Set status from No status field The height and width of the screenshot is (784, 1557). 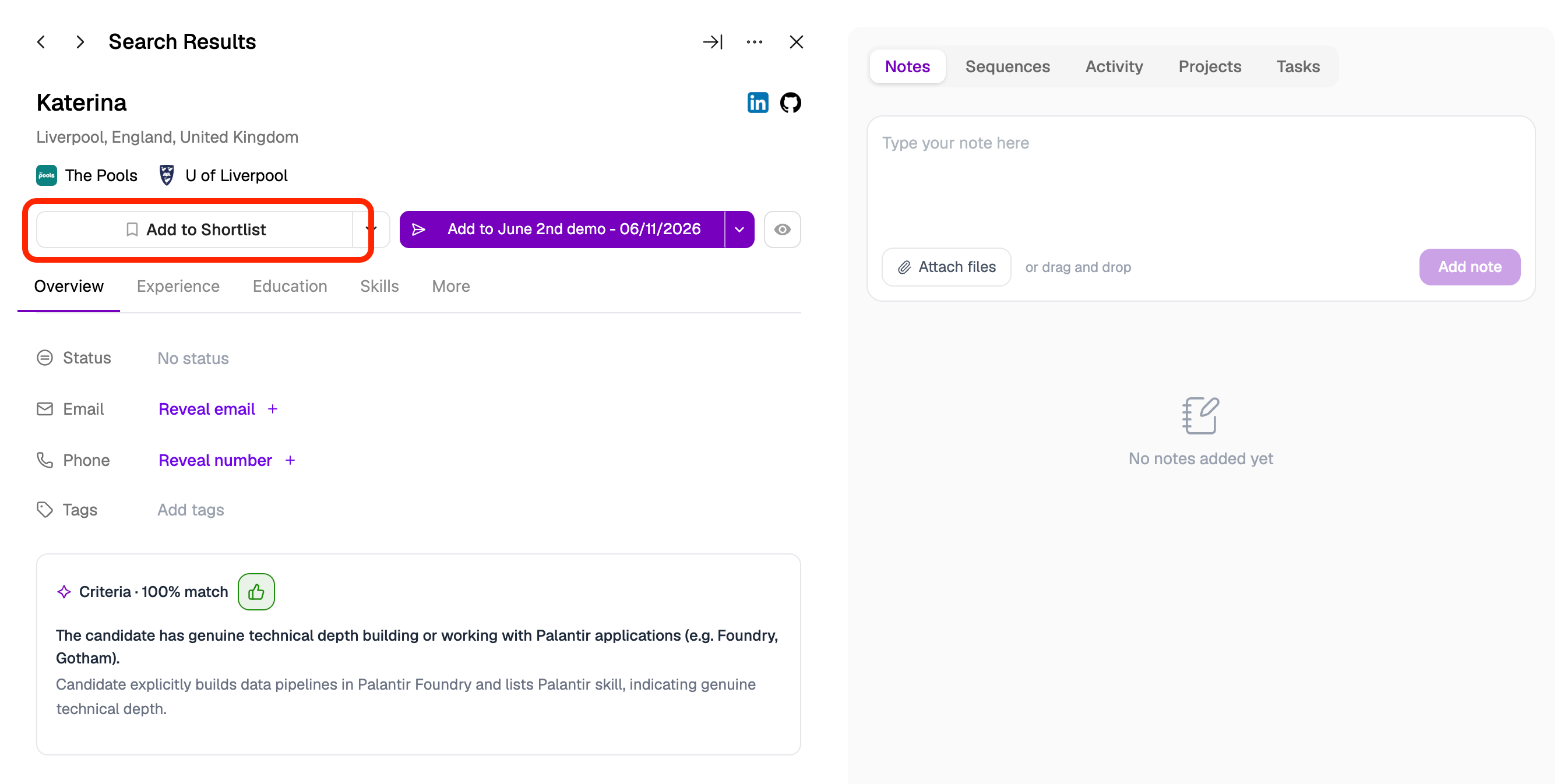tap(193, 358)
